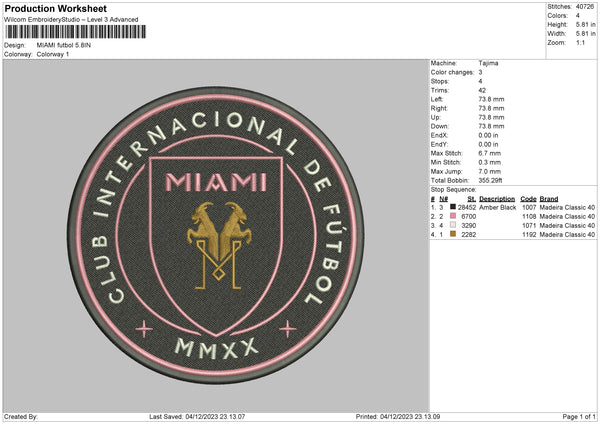Click the 'Colorway 1' value
The width and height of the screenshot is (600, 424).
pyautogui.click(x=53, y=54)
